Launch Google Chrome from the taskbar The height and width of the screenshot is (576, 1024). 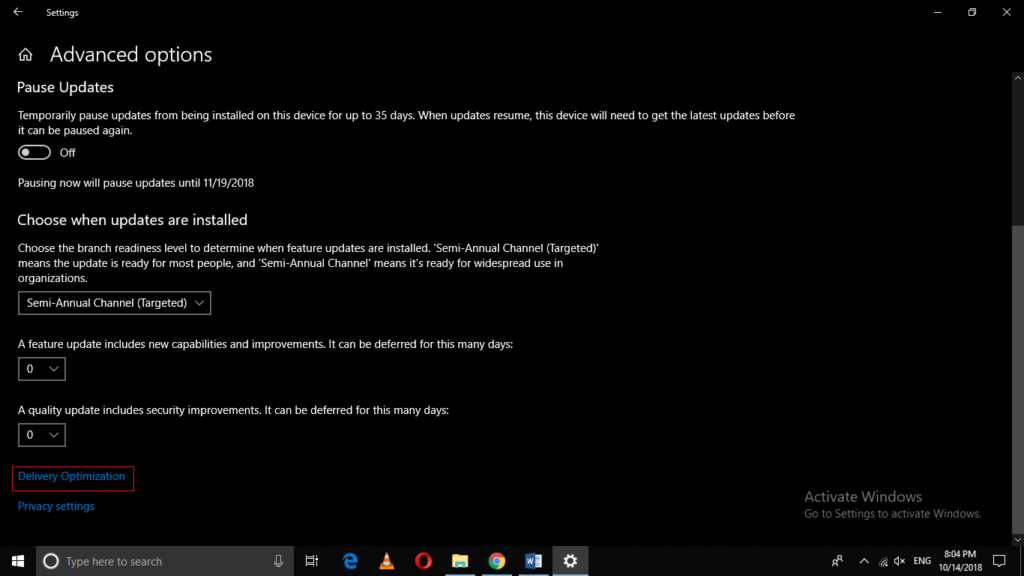pos(497,561)
